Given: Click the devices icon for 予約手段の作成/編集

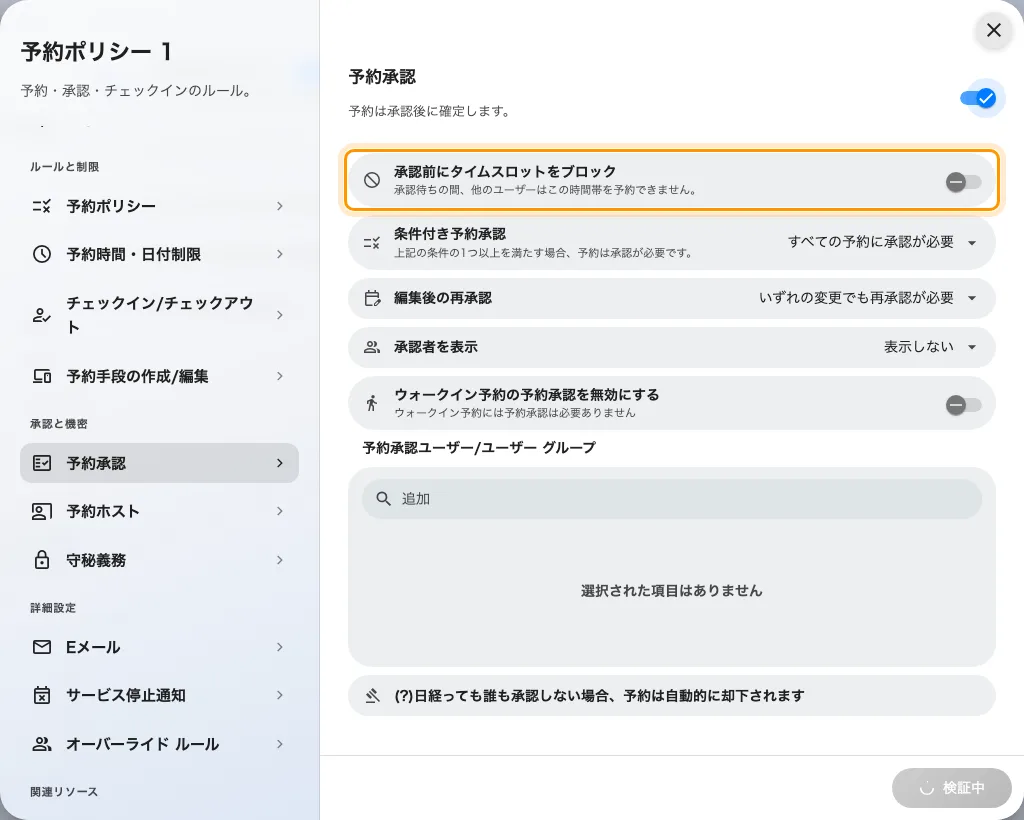Looking at the screenshot, I should (42, 376).
